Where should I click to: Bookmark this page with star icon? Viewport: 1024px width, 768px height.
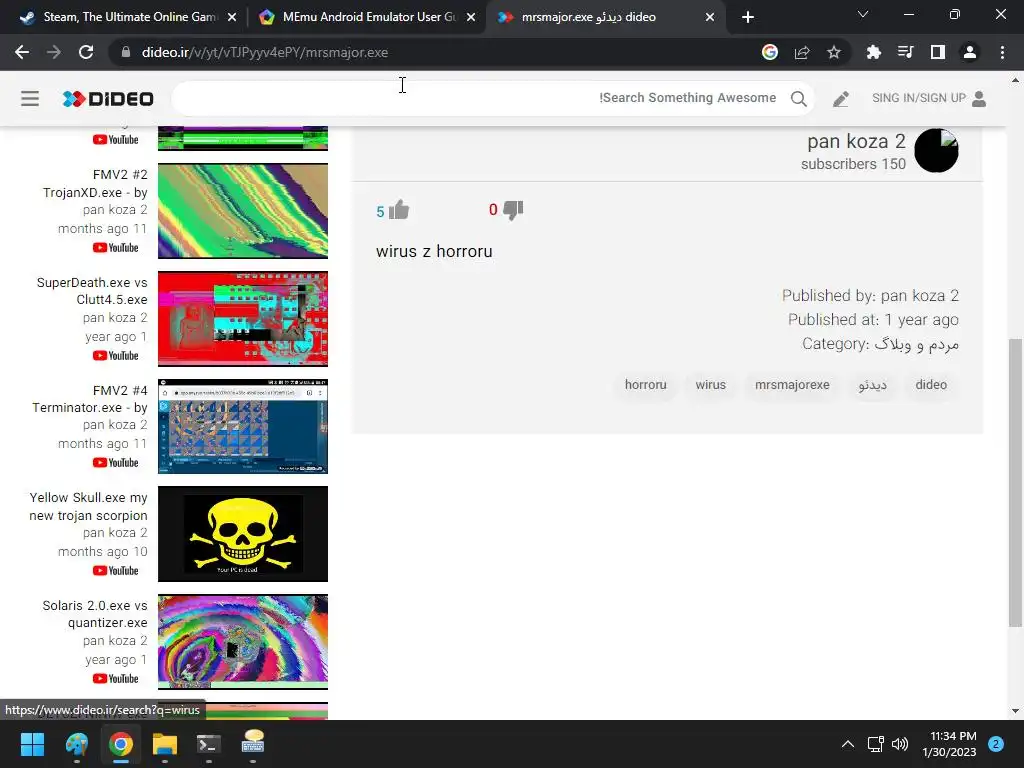pos(833,52)
